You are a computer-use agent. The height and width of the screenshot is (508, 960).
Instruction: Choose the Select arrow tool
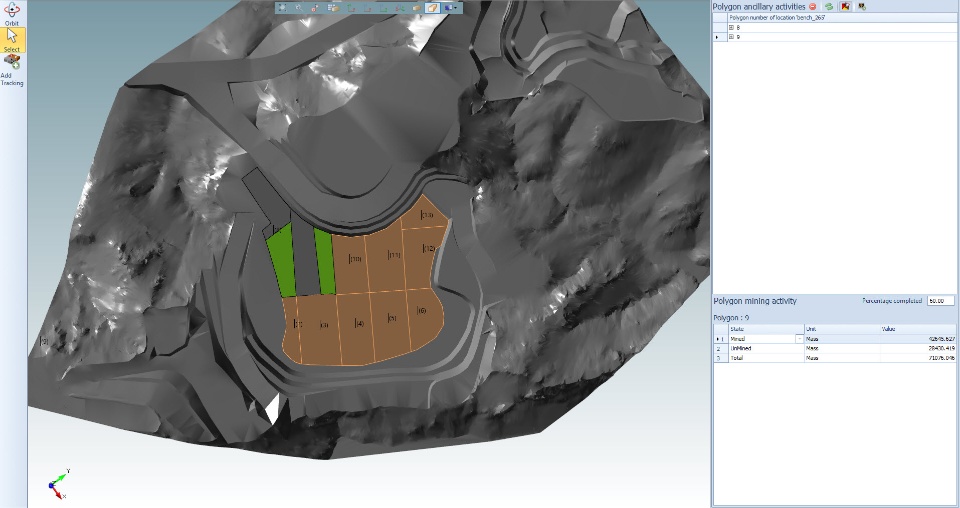pos(12,40)
